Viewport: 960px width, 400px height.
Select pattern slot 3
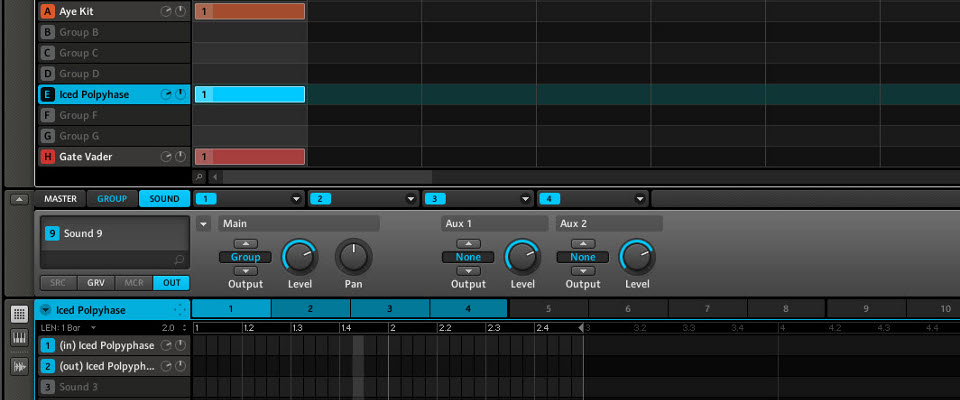389,309
